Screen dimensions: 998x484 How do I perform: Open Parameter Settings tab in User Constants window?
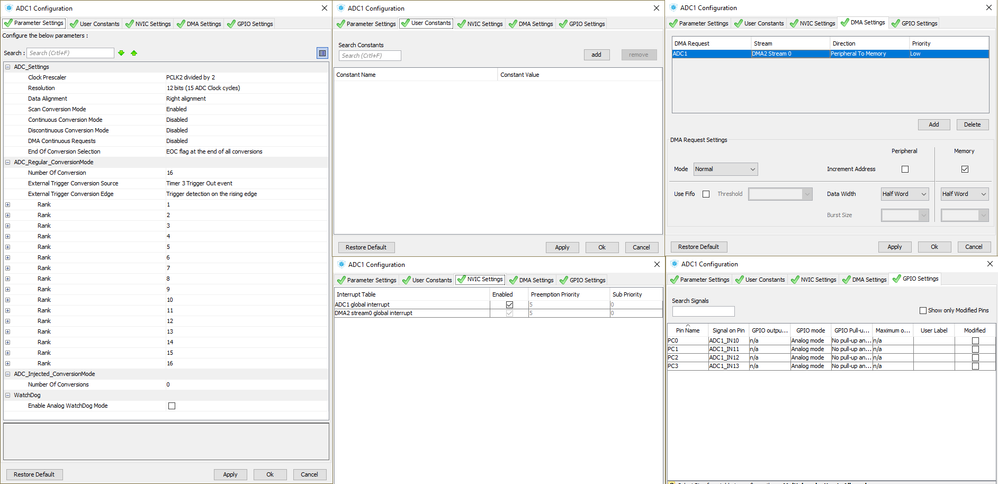coord(367,24)
